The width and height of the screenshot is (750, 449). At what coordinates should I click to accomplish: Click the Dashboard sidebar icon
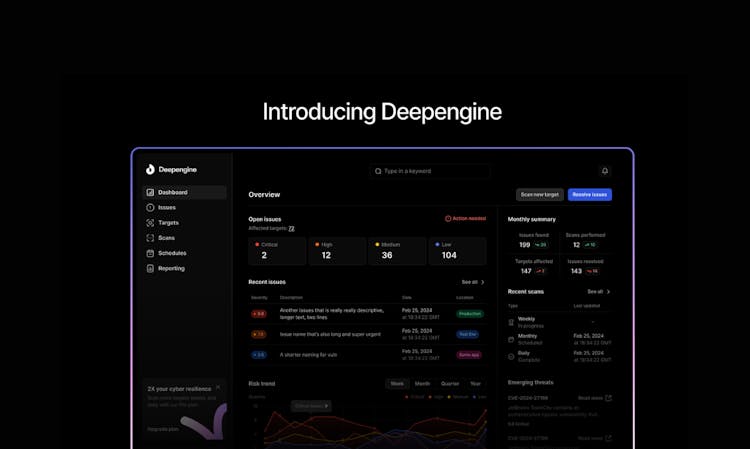(150, 192)
